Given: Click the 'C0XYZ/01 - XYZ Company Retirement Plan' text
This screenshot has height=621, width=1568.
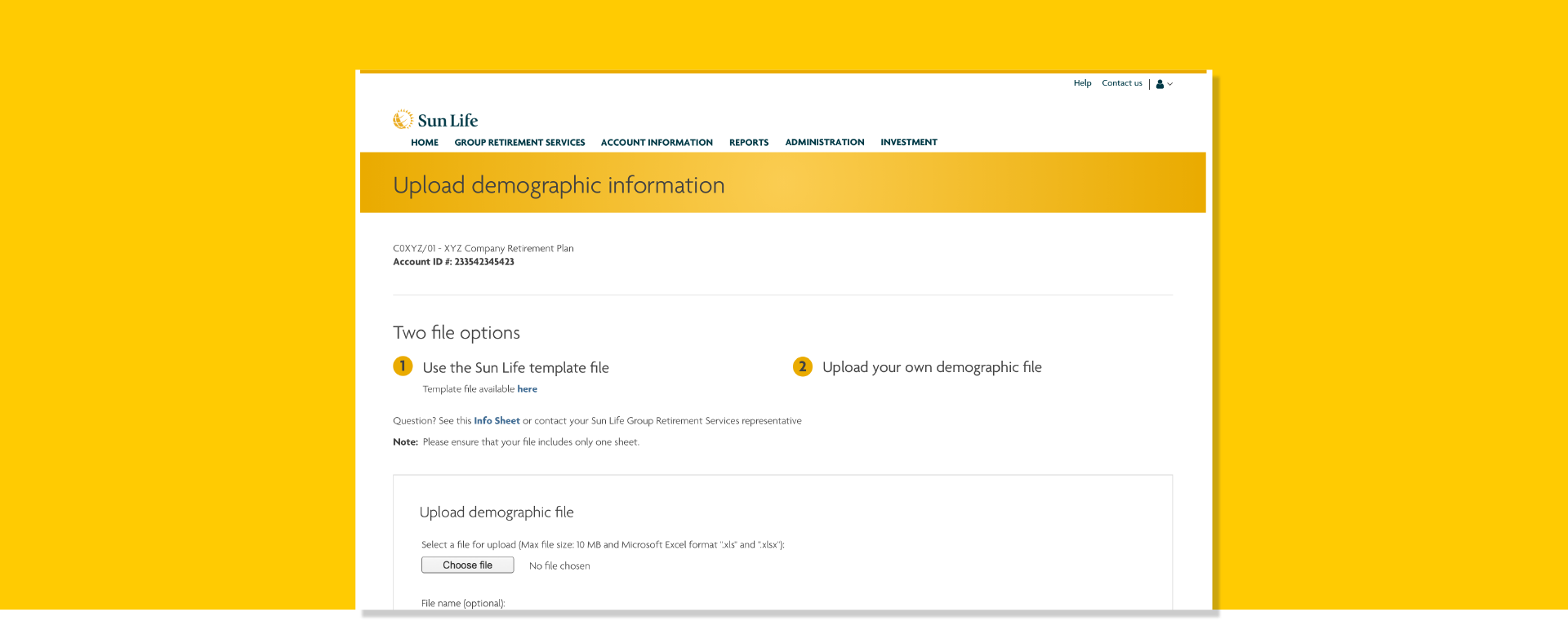Looking at the screenshot, I should [483, 249].
